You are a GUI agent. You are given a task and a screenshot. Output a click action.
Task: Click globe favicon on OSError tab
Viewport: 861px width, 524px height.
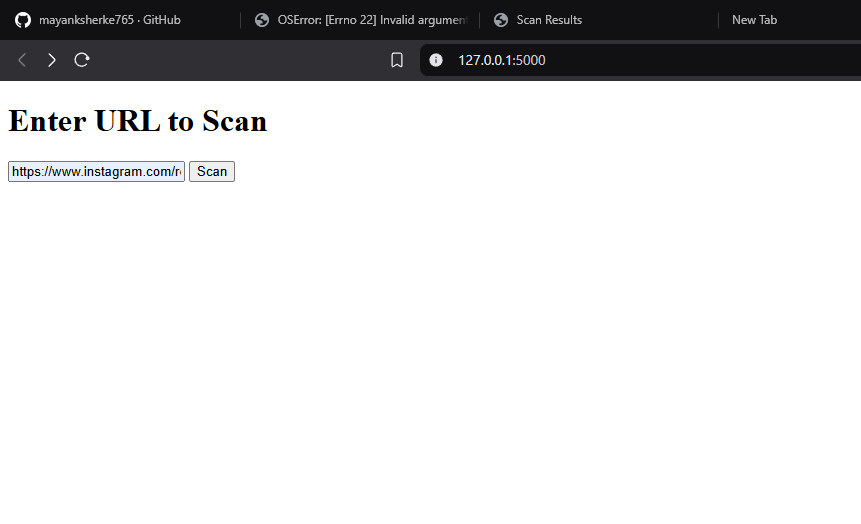point(262,20)
